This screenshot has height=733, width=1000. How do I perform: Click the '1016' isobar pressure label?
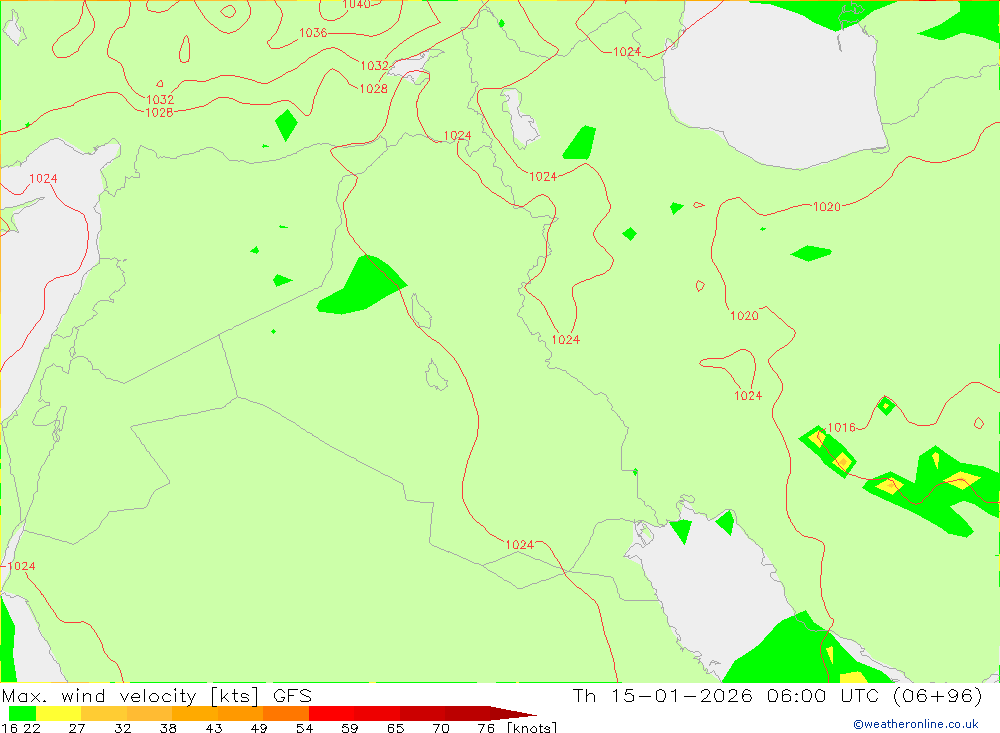coord(842,427)
